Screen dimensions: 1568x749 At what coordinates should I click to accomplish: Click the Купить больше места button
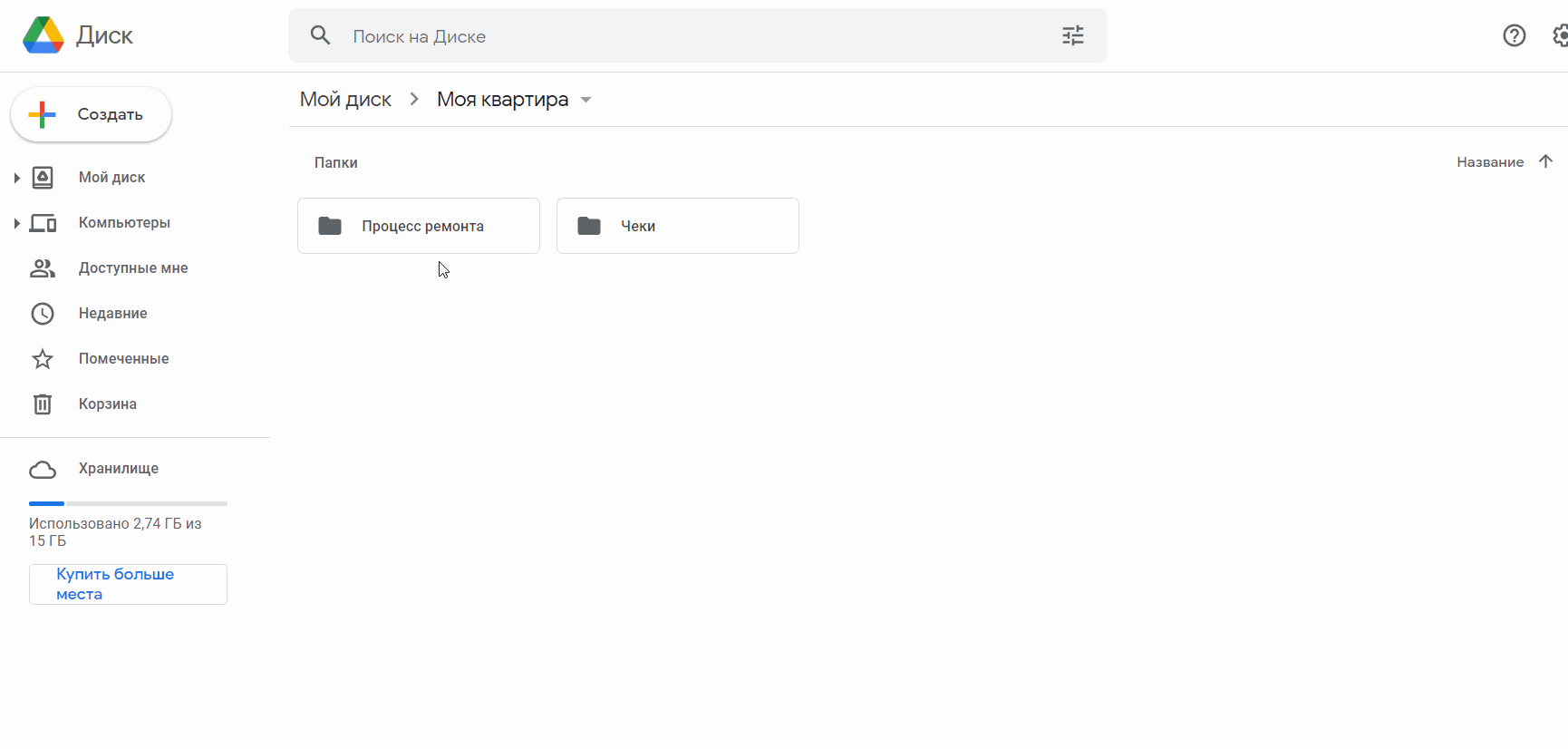coord(128,584)
